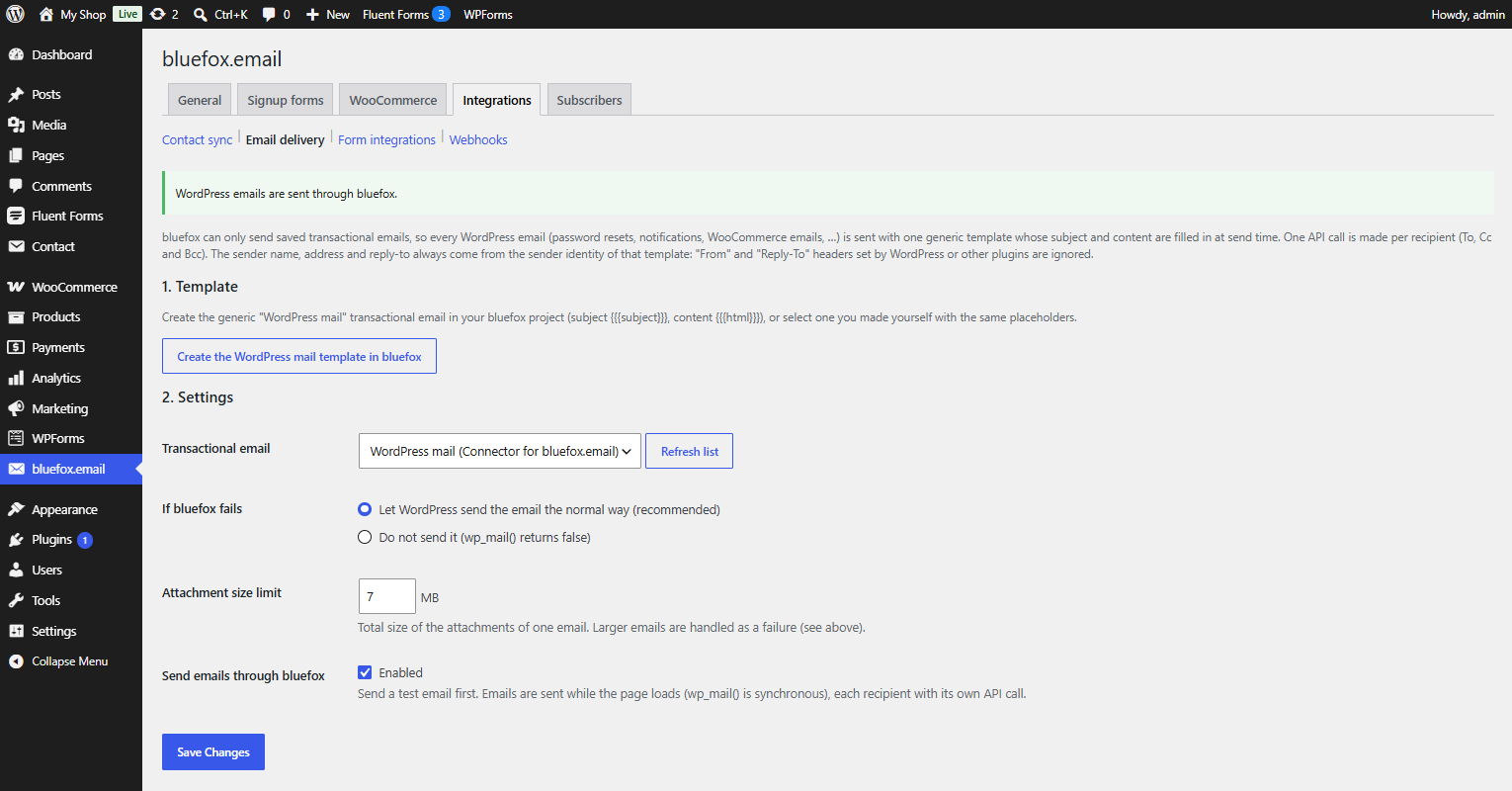Click the updates icon showing 2

tap(158, 14)
